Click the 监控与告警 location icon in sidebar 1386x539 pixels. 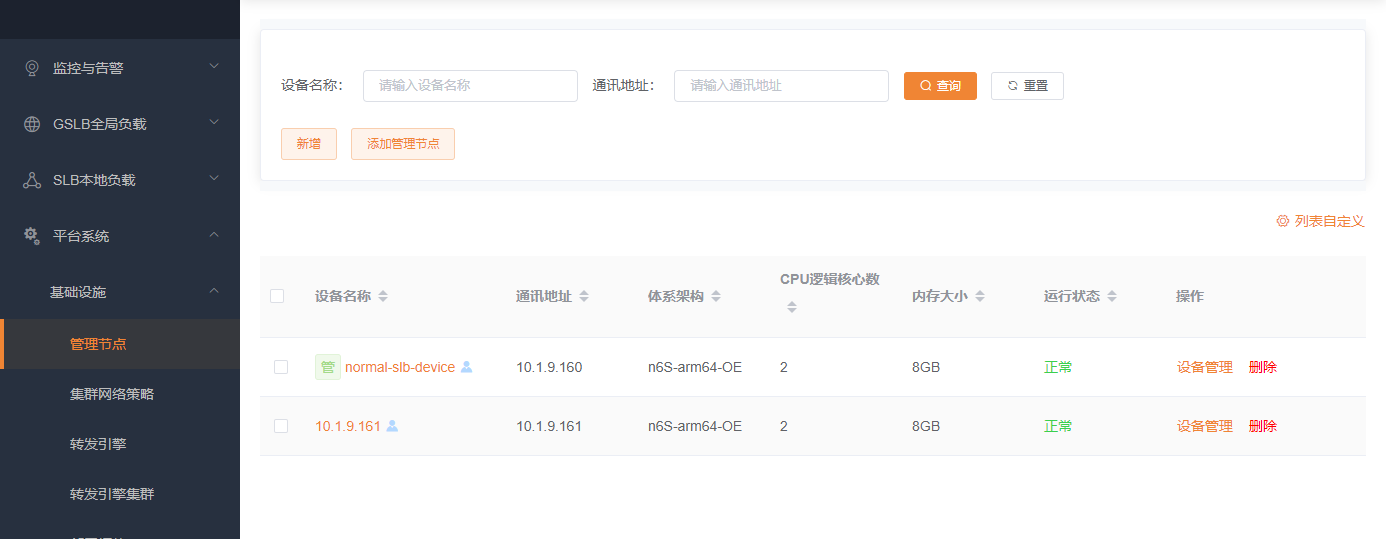32,68
